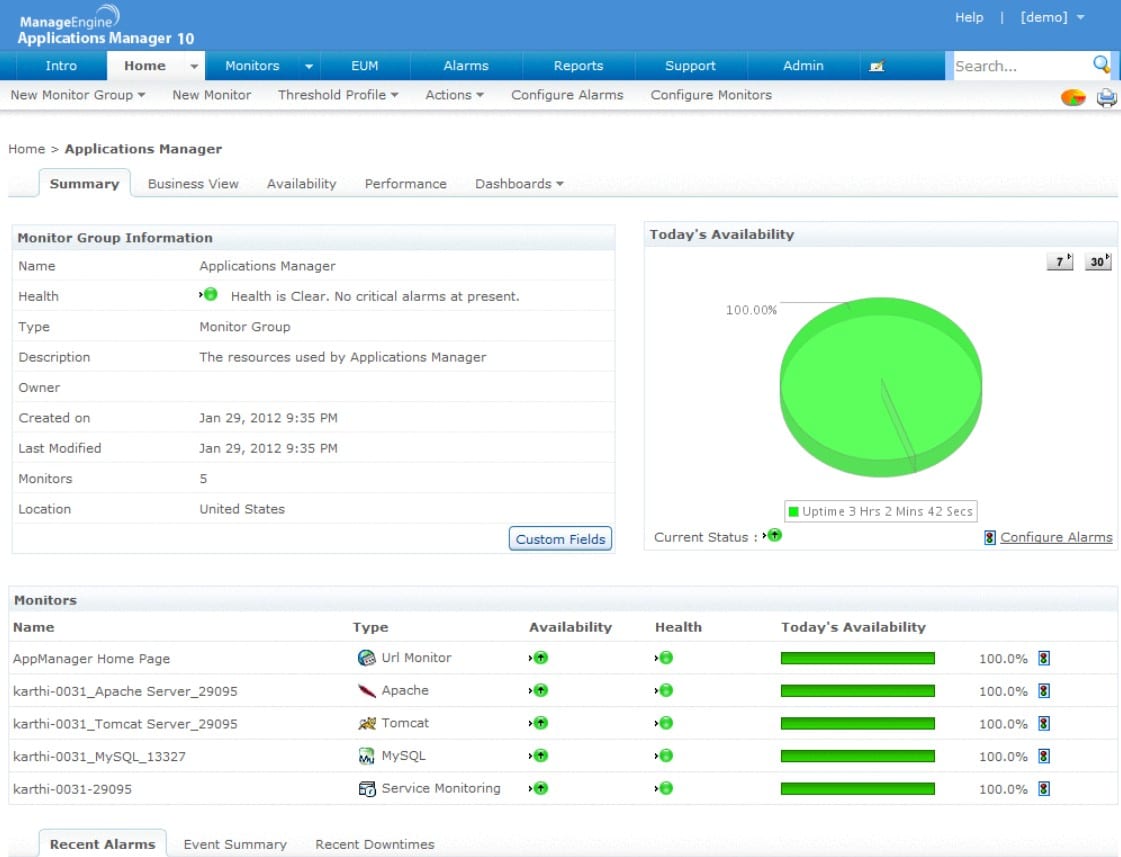Open the Actions dropdown menu
The height and width of the screenshot is (857, 1121).
(454, 95)
